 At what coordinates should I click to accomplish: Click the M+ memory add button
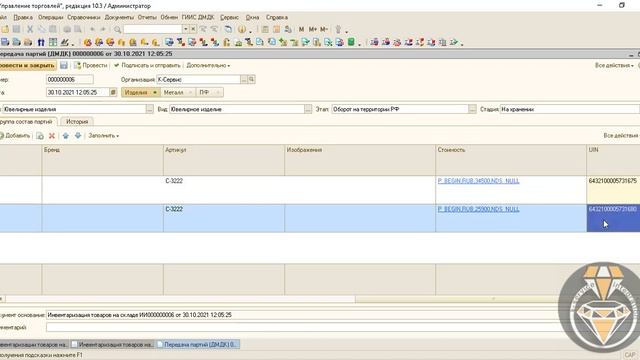tap(313, 29)
